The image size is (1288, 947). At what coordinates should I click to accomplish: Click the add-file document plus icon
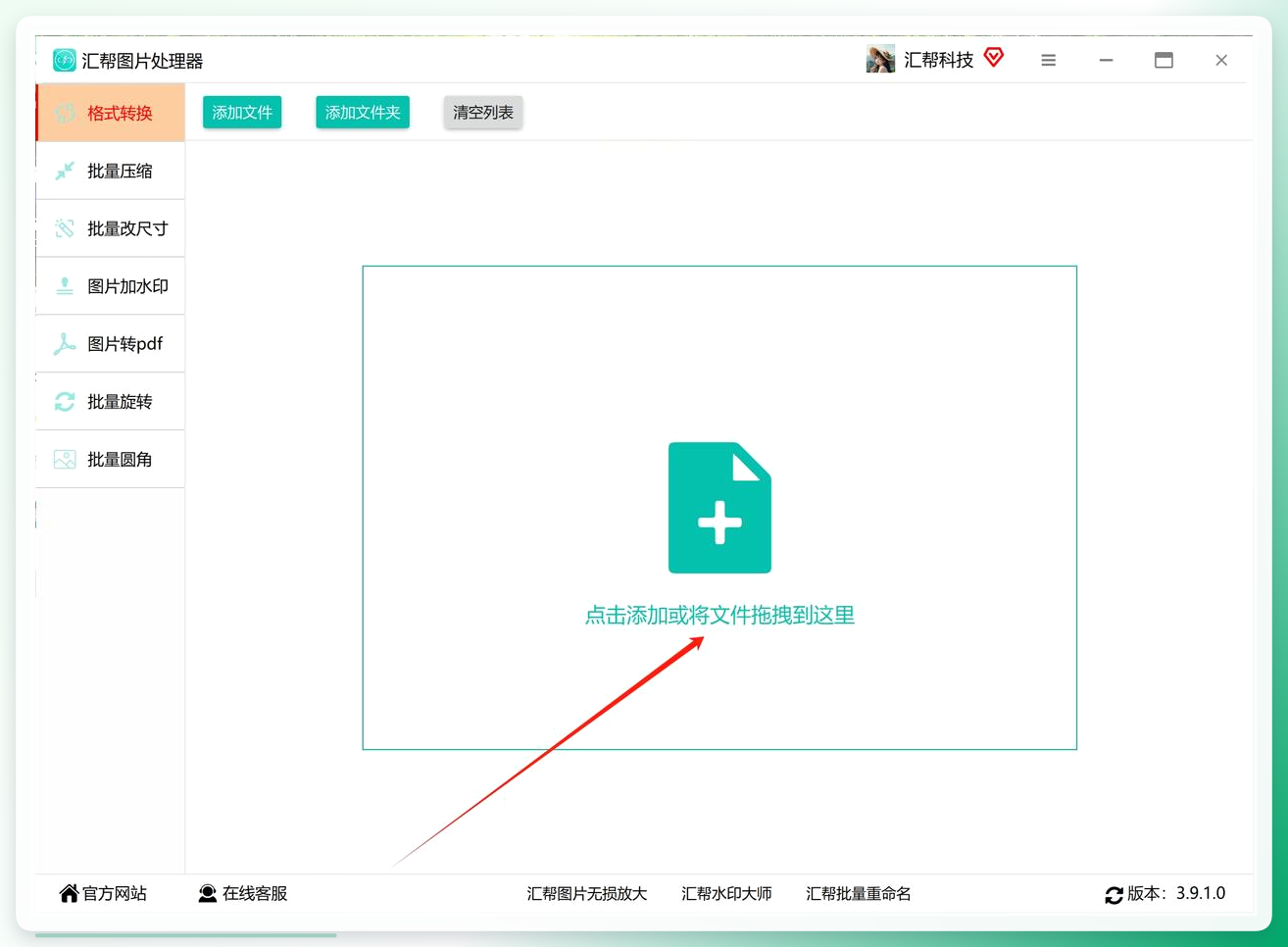coord(719,508)
